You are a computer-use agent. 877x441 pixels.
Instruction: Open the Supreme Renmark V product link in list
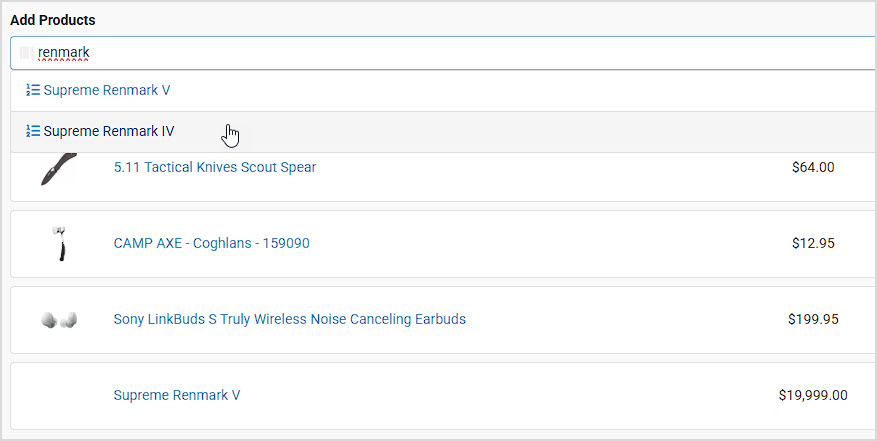click(x=177, y=395)
